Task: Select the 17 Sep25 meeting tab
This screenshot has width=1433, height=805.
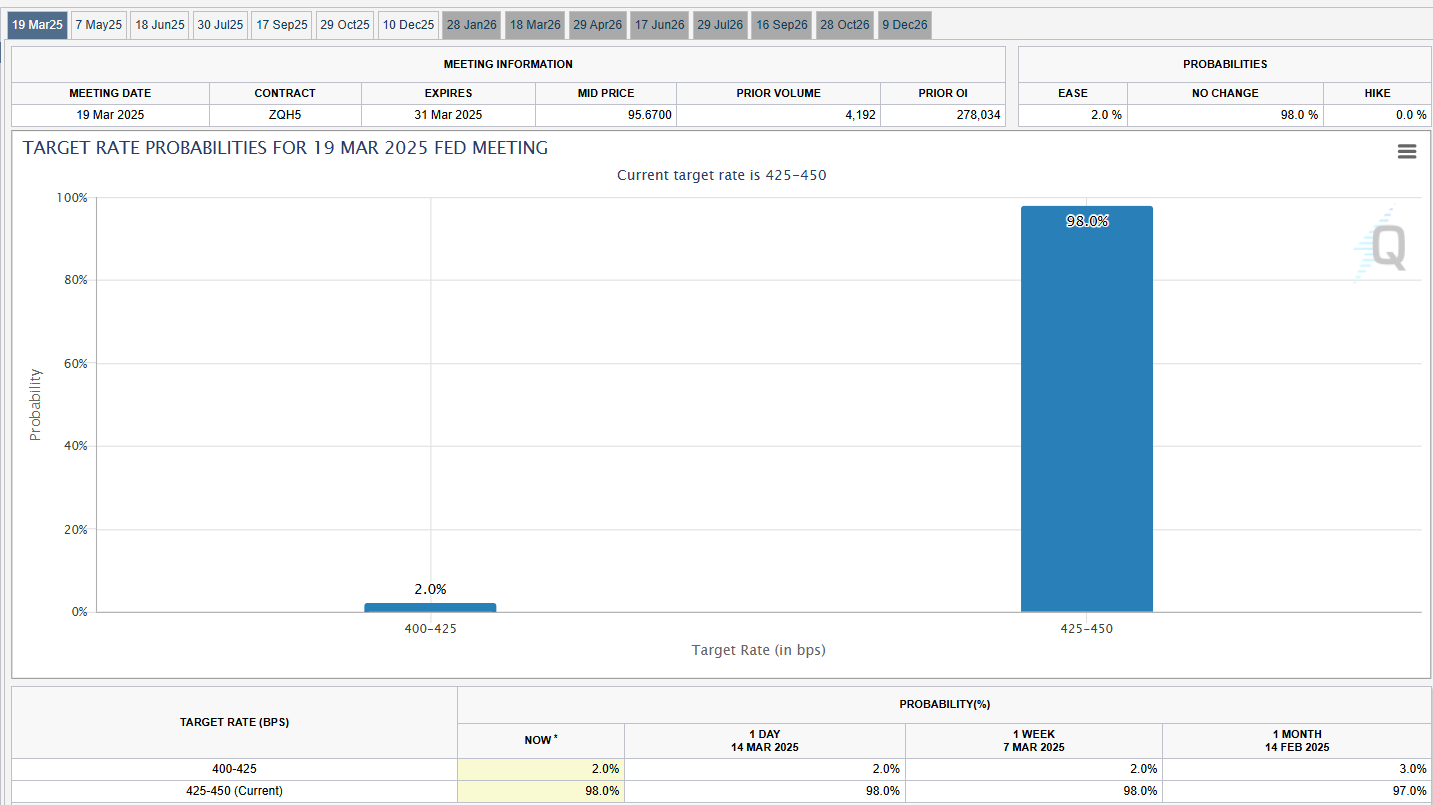Action: 282,25
